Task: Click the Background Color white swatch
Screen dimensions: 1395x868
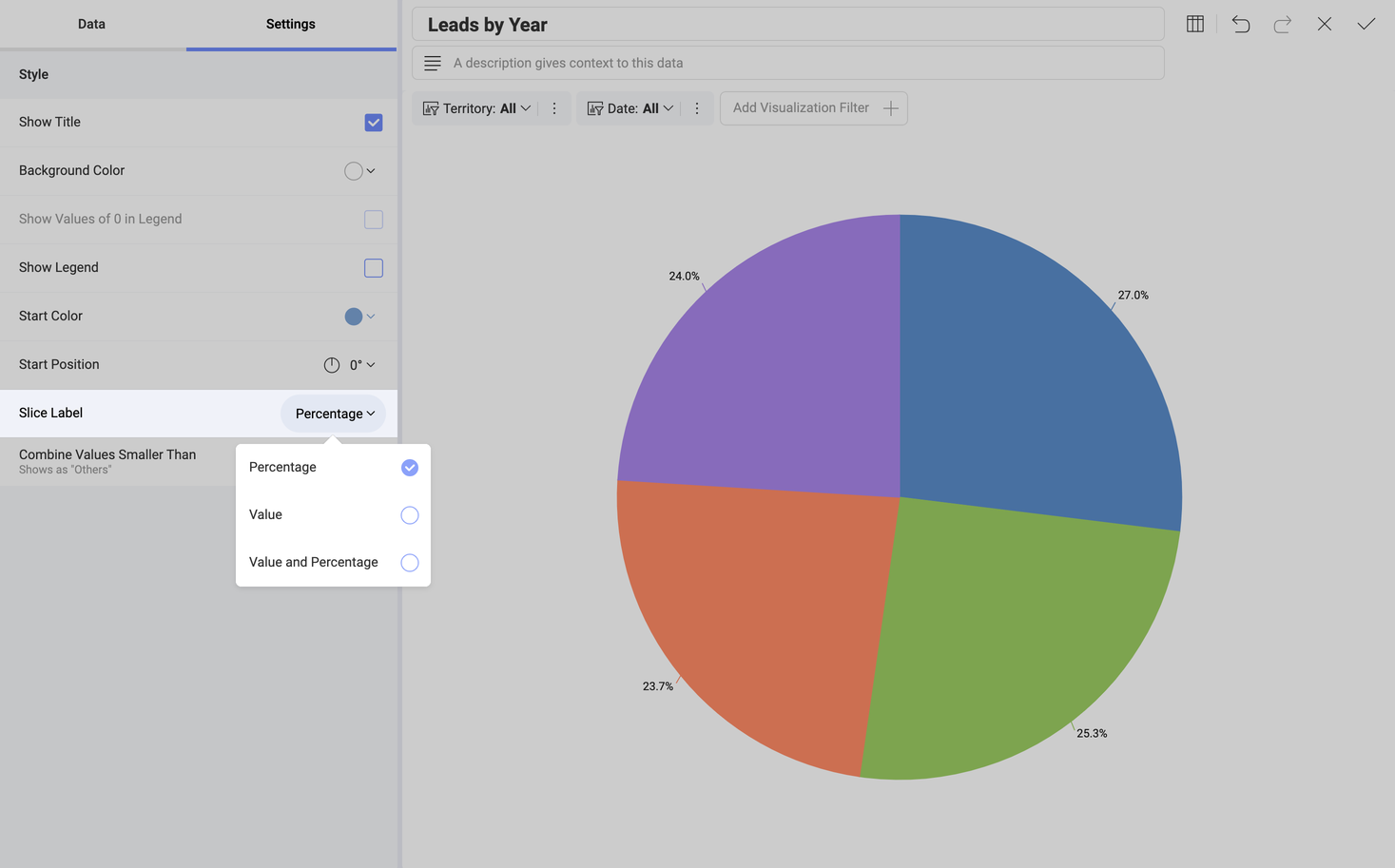Action: [354, 171]
